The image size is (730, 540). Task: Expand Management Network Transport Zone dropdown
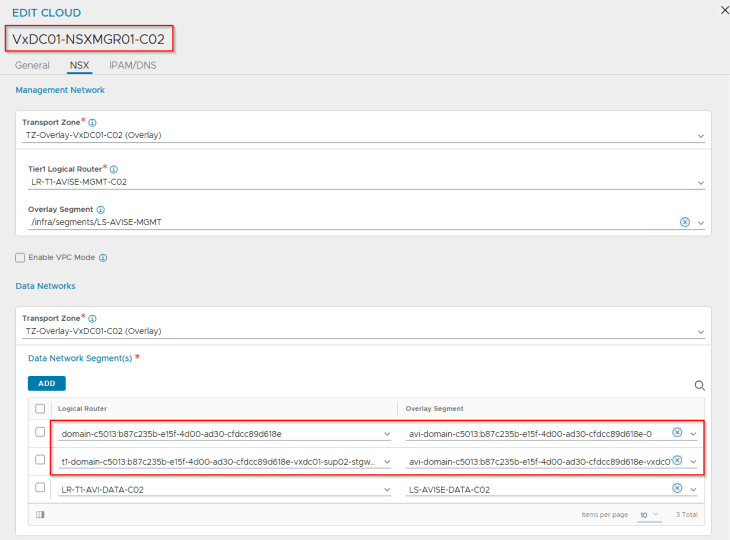click(x=701, y=135)
